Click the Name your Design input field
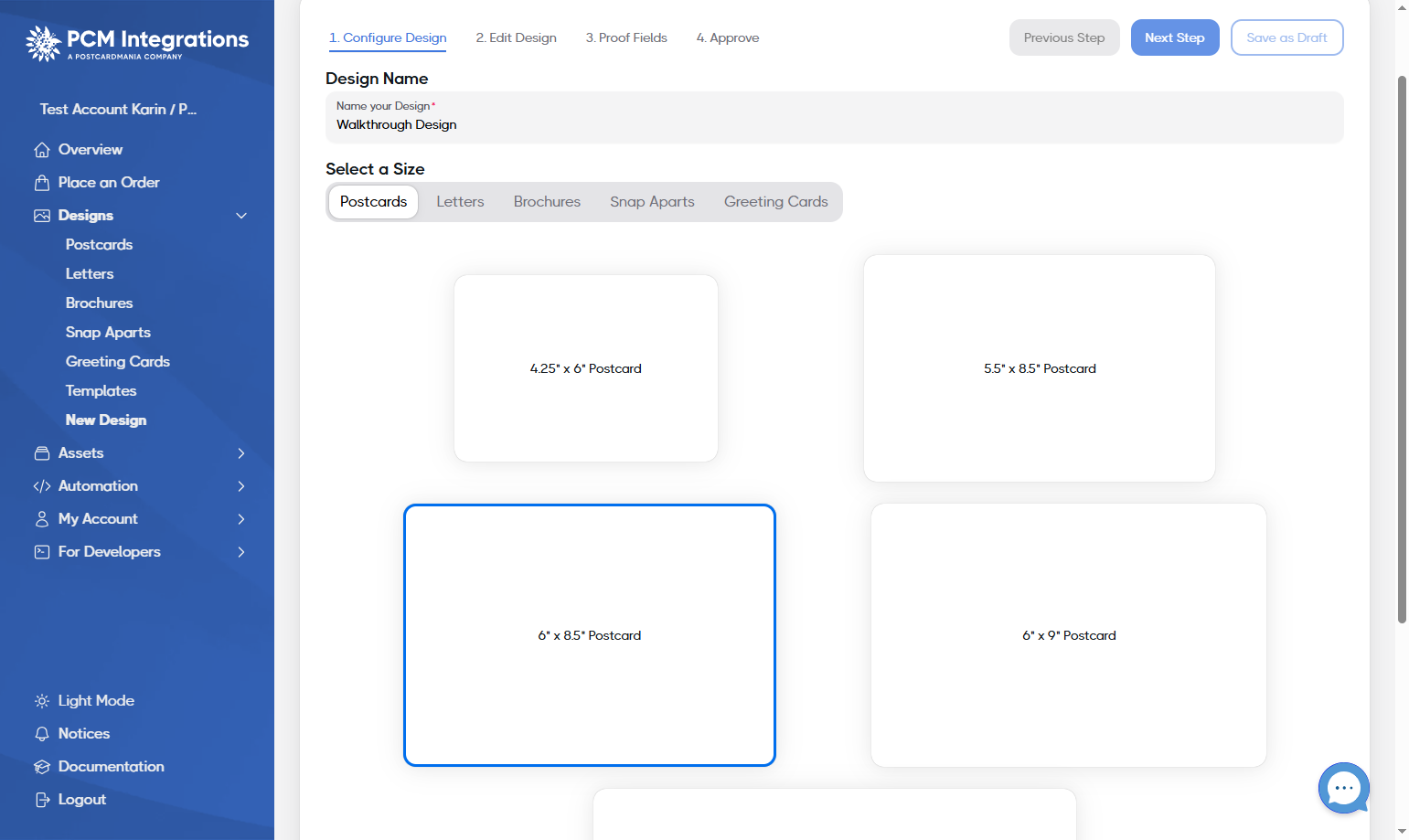1409x840 pixels. click(x=835, y=117)
